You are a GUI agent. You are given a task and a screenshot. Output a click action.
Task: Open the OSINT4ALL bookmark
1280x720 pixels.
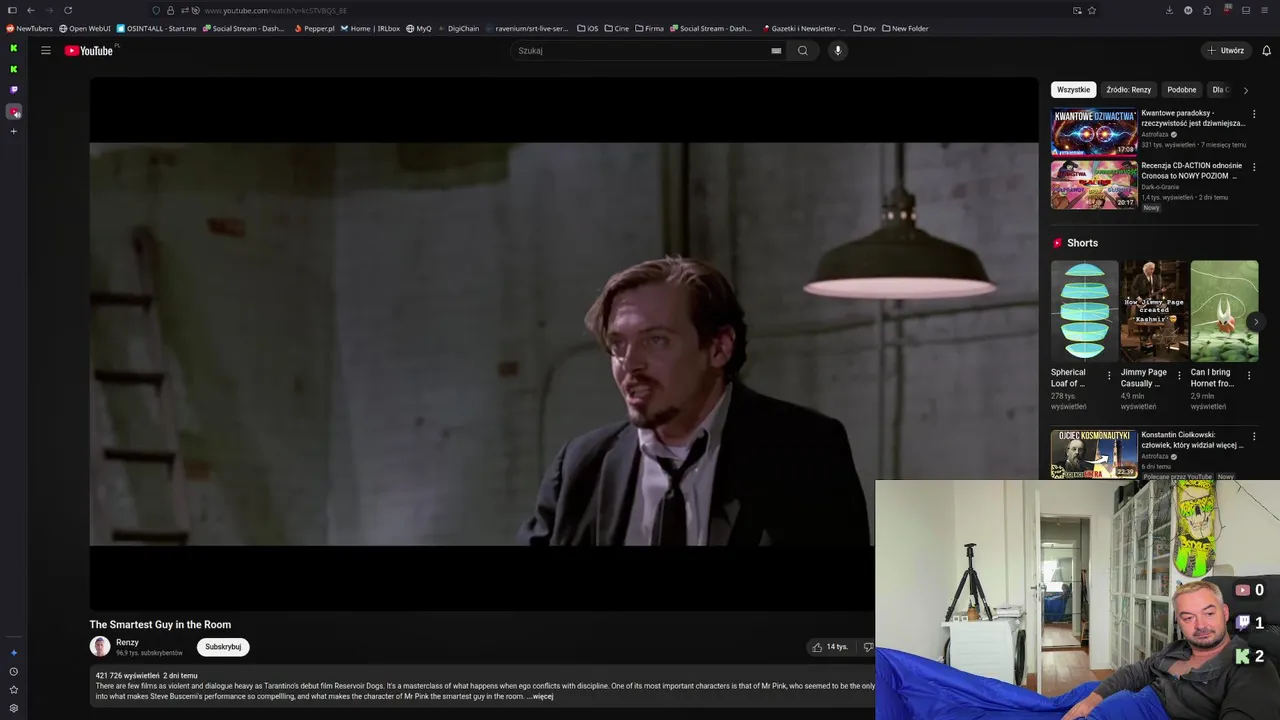pyautogui.click(x=156, y=28)
